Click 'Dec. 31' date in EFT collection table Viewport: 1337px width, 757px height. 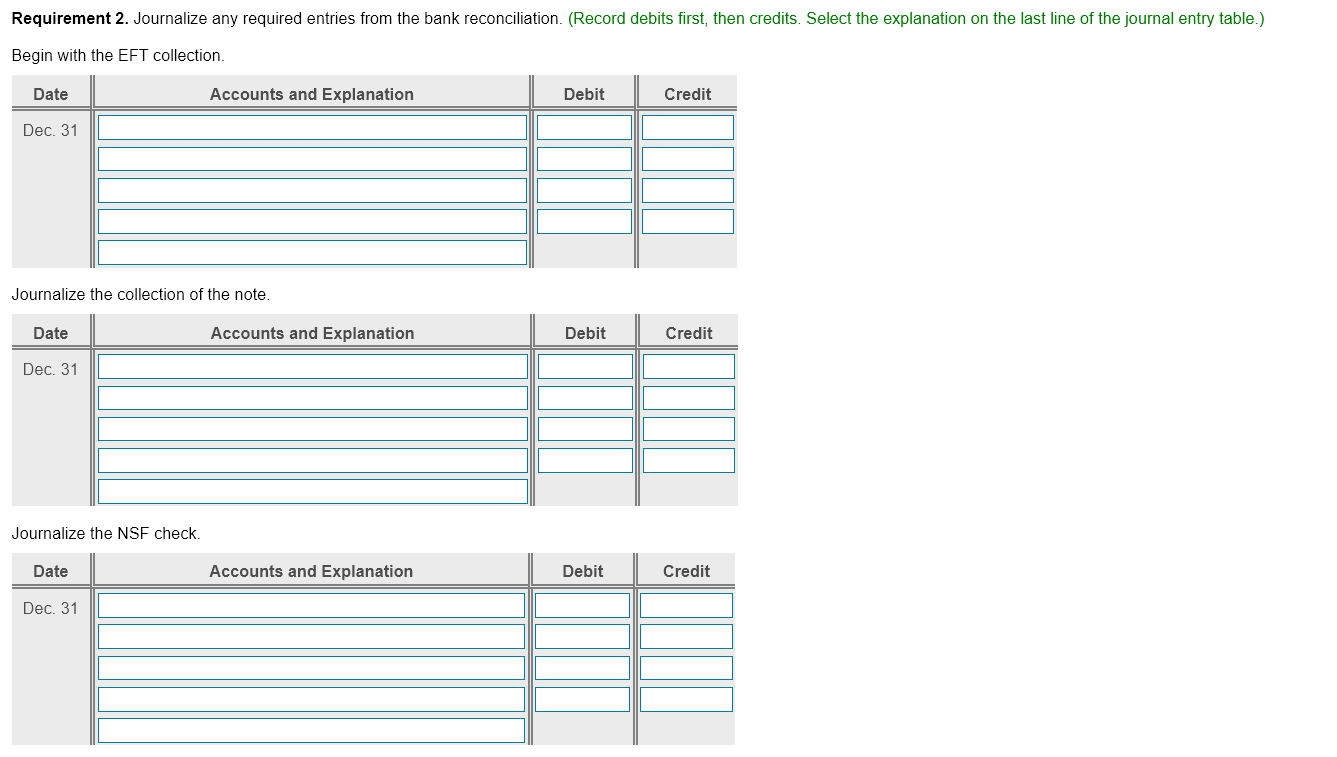pos(50,131)
